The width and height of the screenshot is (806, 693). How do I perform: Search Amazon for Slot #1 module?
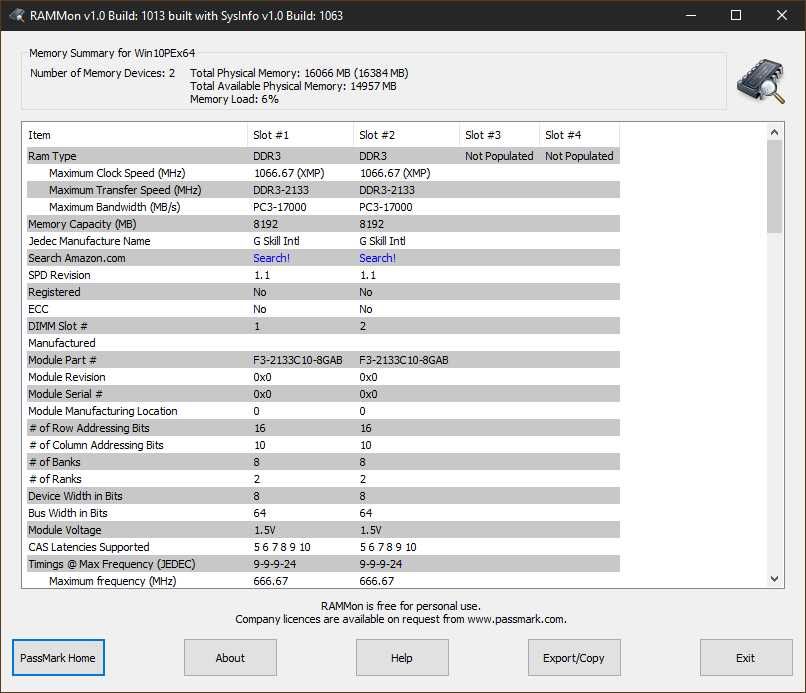click(x=271, y=258)
